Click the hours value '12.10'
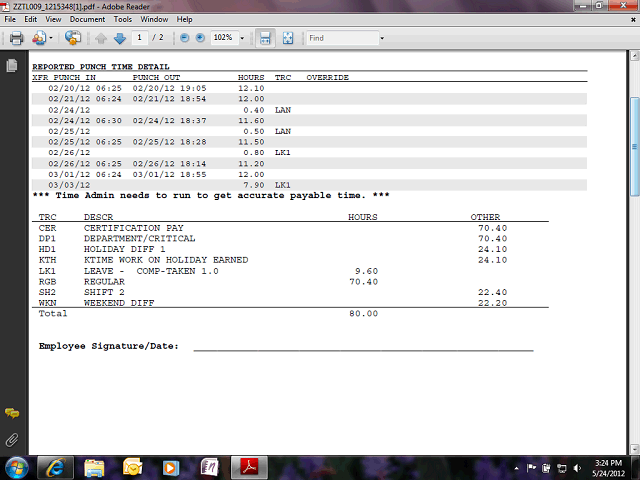The image size is (640, 480). [251, 88]
